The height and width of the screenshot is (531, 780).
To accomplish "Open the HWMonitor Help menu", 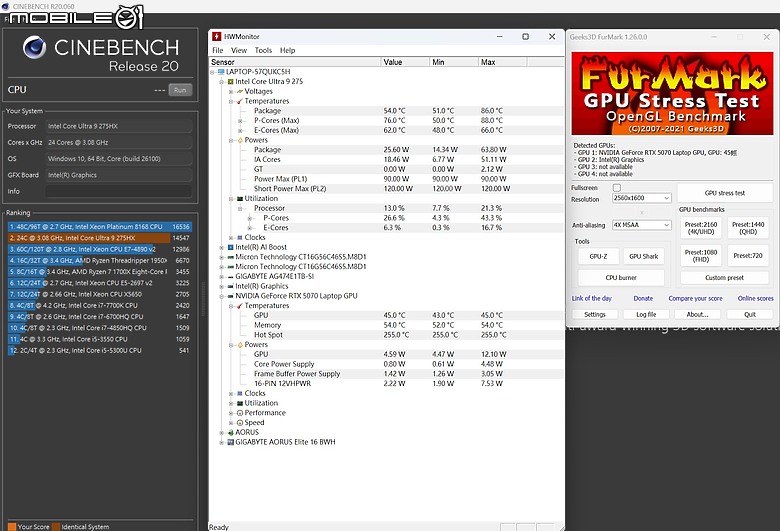I will (288, 50).
